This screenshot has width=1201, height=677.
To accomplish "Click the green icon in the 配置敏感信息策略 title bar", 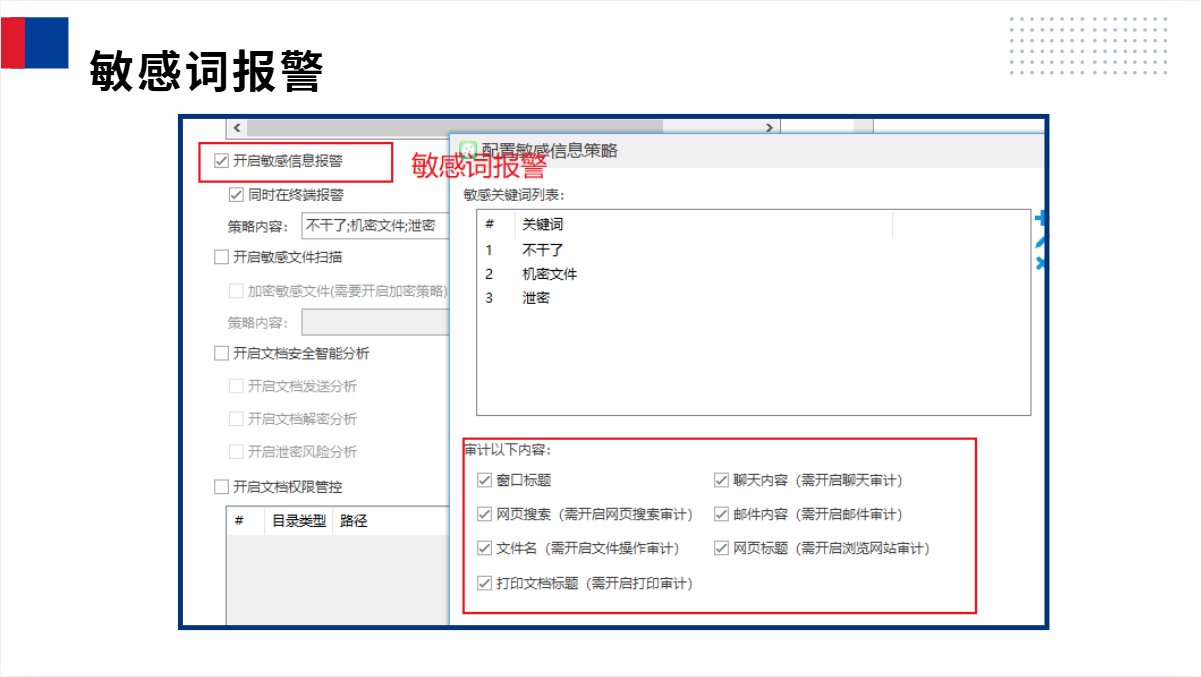I will click(467, 150).
